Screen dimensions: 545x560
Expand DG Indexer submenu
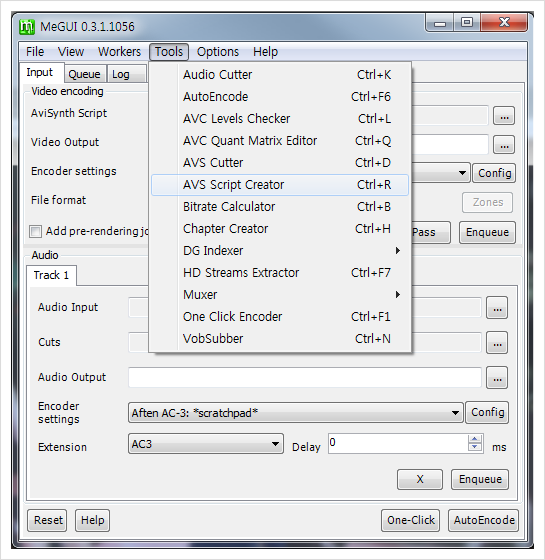pyautogui.click(x=280, y=251)
